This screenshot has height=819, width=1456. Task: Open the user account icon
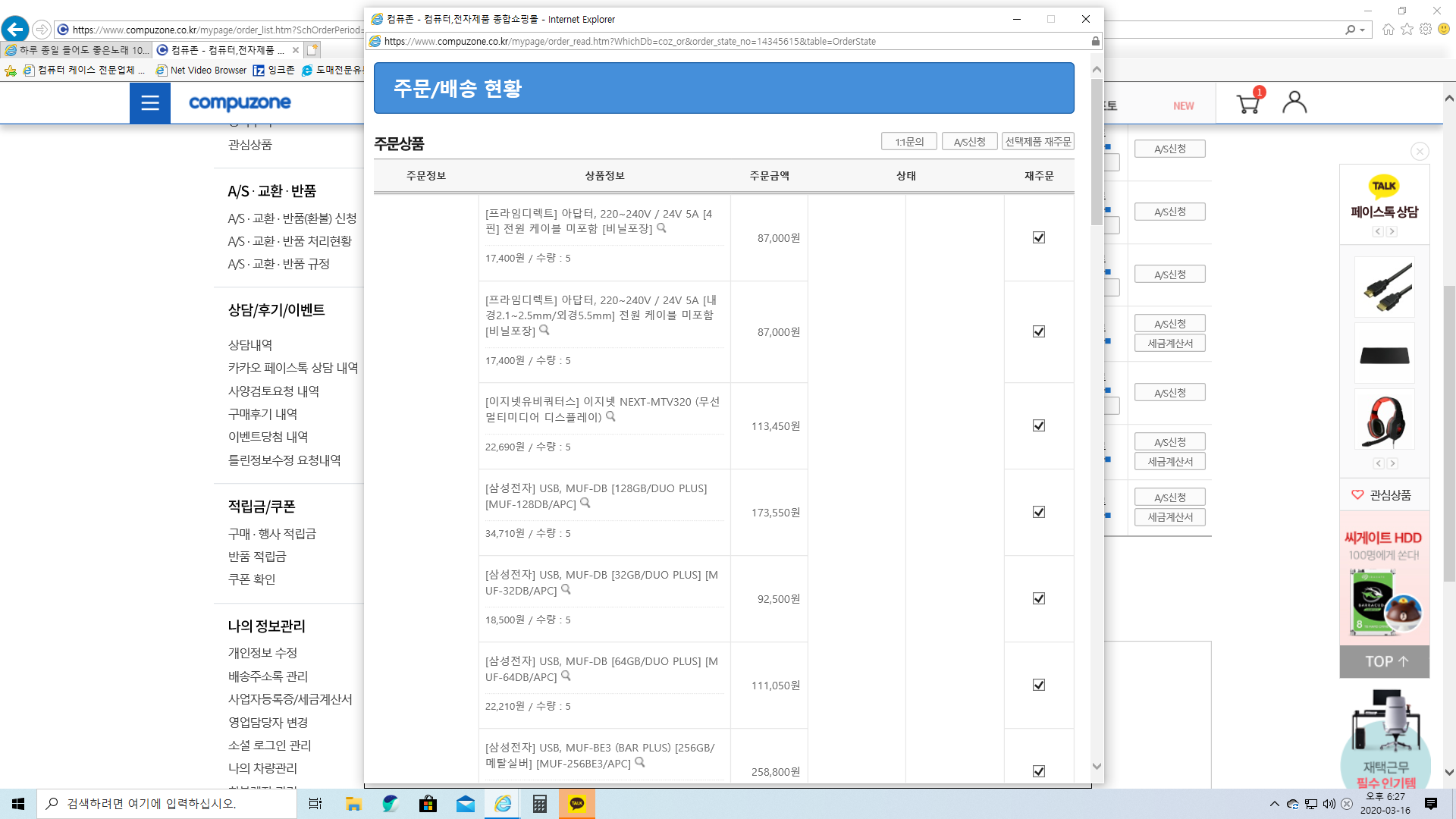coord(1294,102)
